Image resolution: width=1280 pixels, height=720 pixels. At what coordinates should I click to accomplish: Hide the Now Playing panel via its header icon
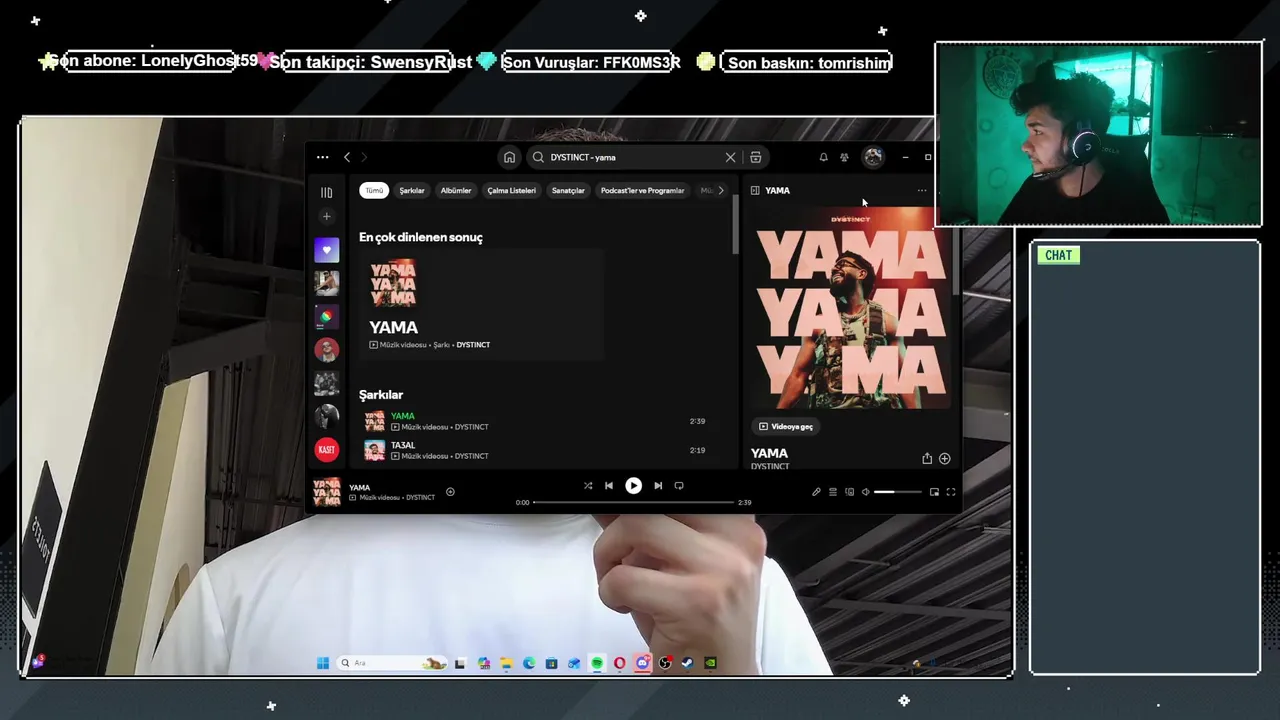(755, 190)
